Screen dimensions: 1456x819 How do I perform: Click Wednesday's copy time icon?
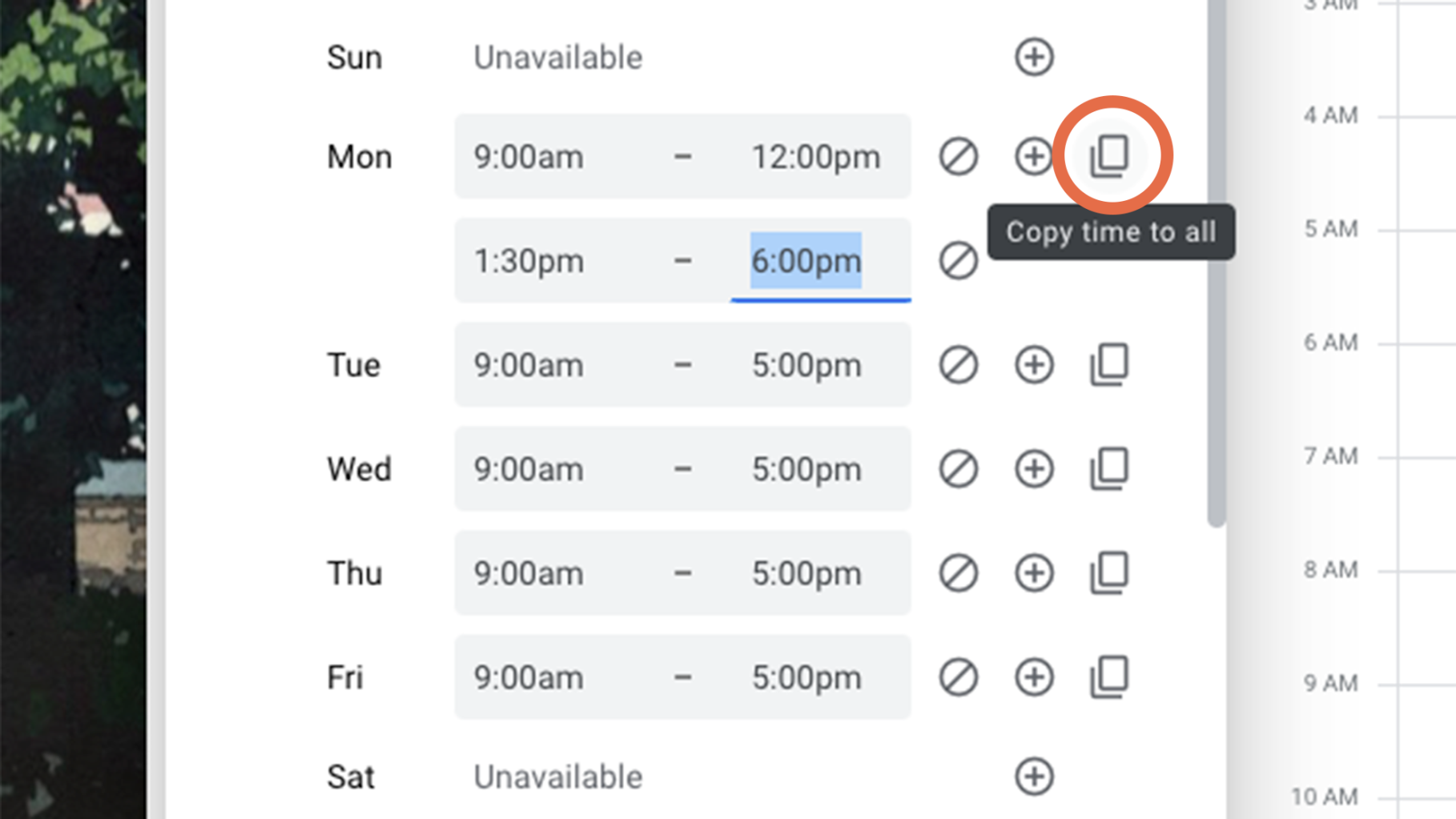(x=1109, y=469)
